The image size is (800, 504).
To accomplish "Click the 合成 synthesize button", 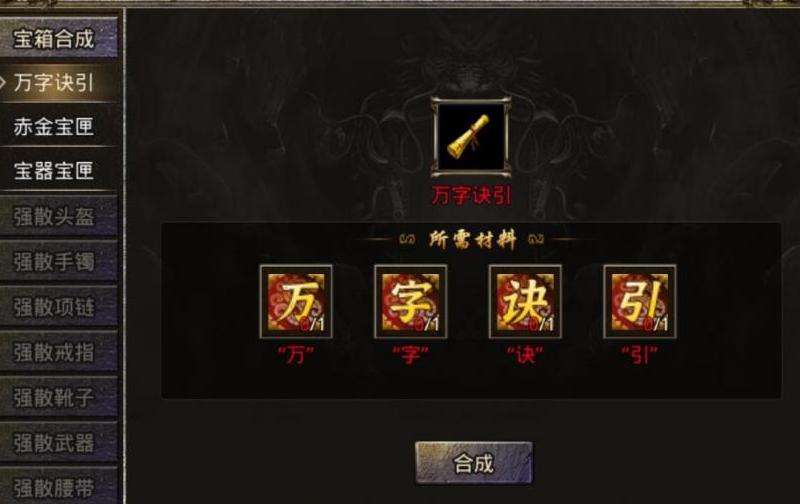I will (x=474, y=463).
